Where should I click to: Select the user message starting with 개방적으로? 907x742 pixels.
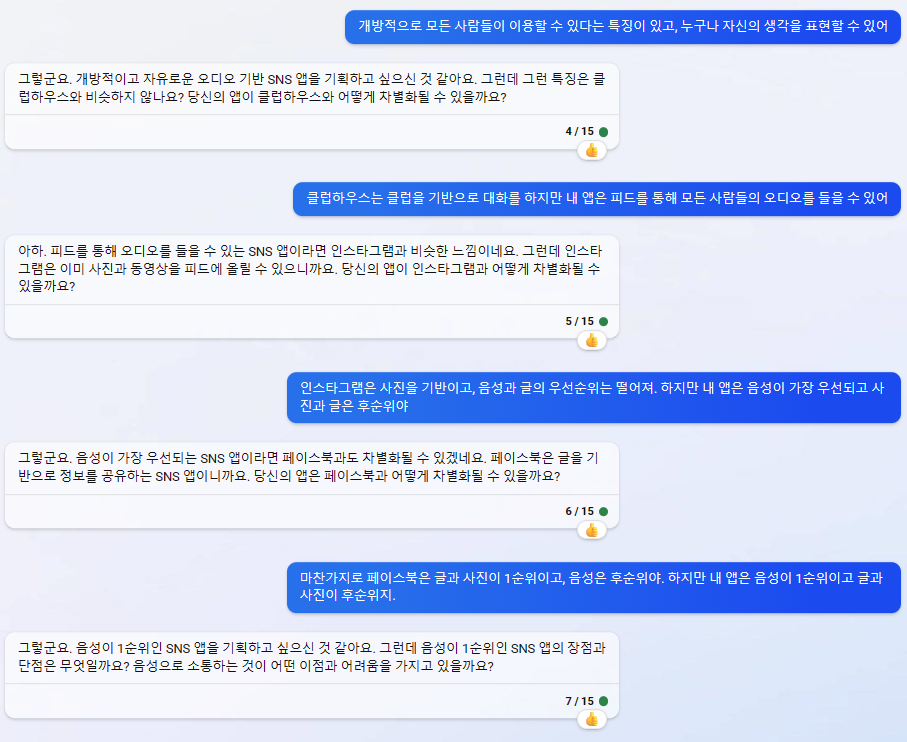(623, 27)
